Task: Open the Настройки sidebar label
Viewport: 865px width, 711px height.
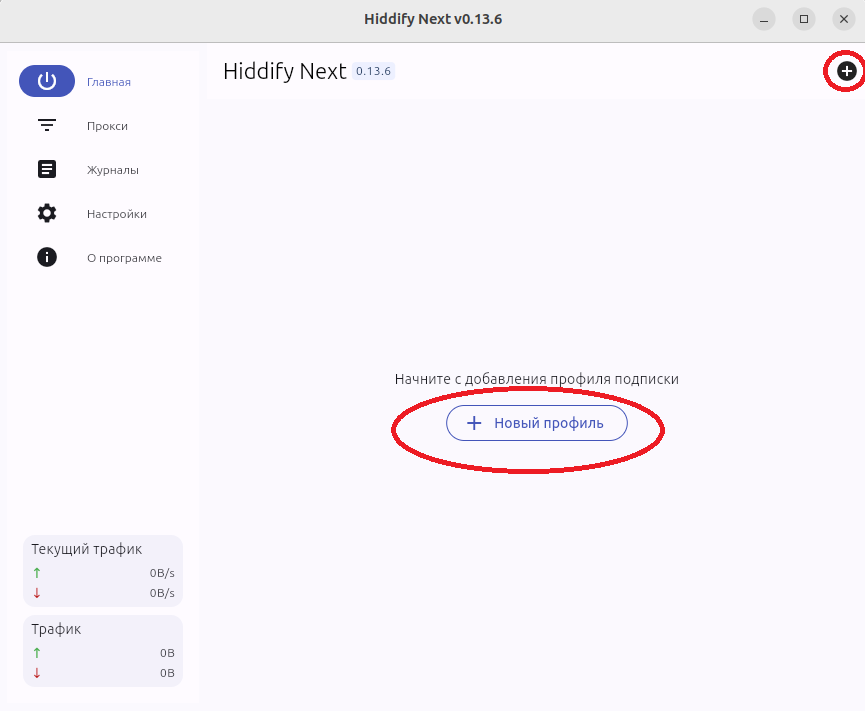Action: 116,214
